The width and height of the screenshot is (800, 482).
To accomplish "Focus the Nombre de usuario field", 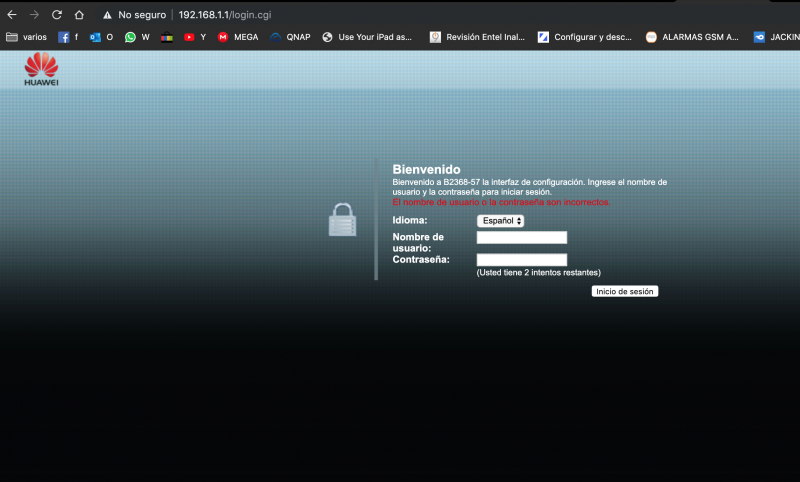I will (x=521, y=238).
